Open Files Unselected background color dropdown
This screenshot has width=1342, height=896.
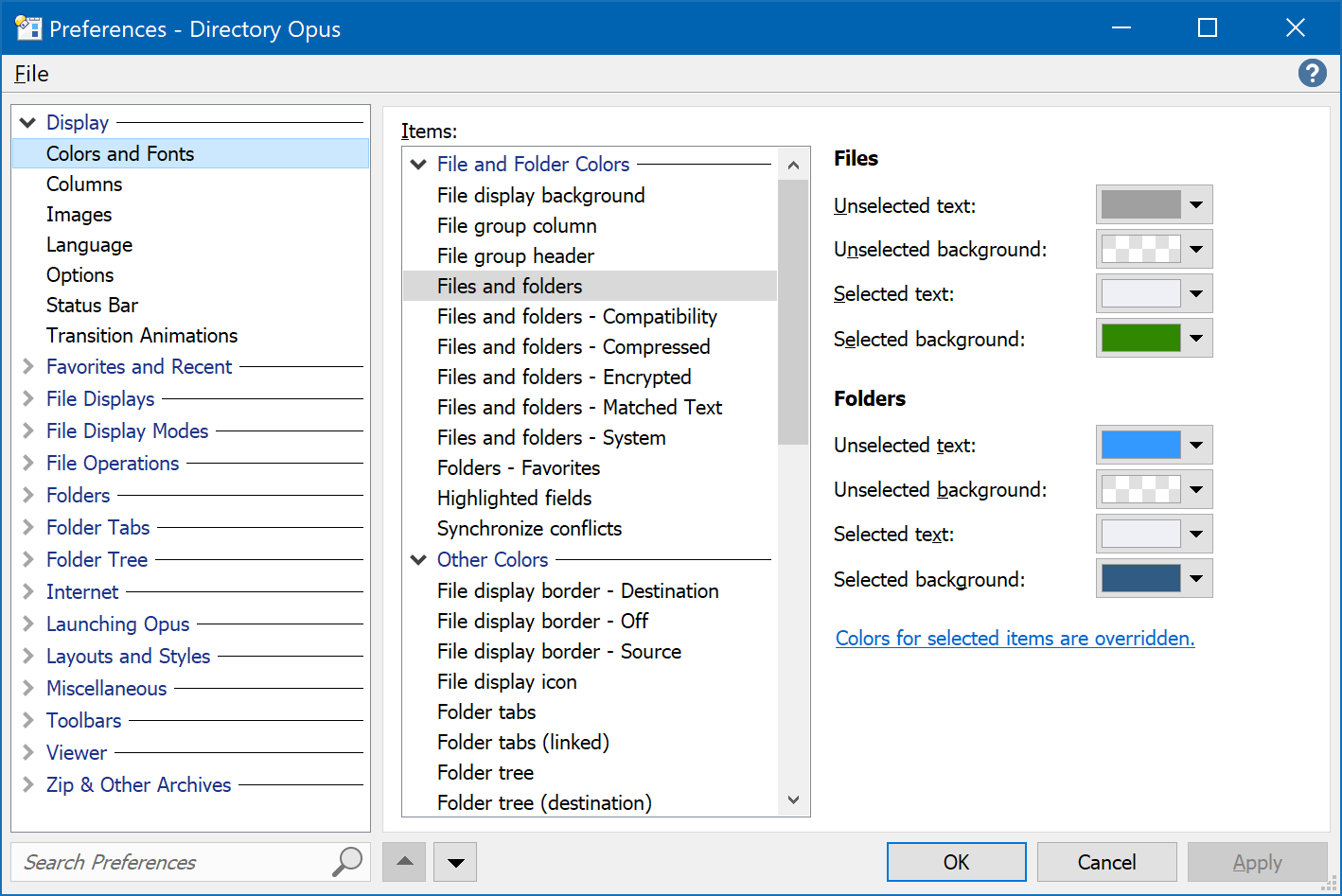click(x=1196, y=249)
